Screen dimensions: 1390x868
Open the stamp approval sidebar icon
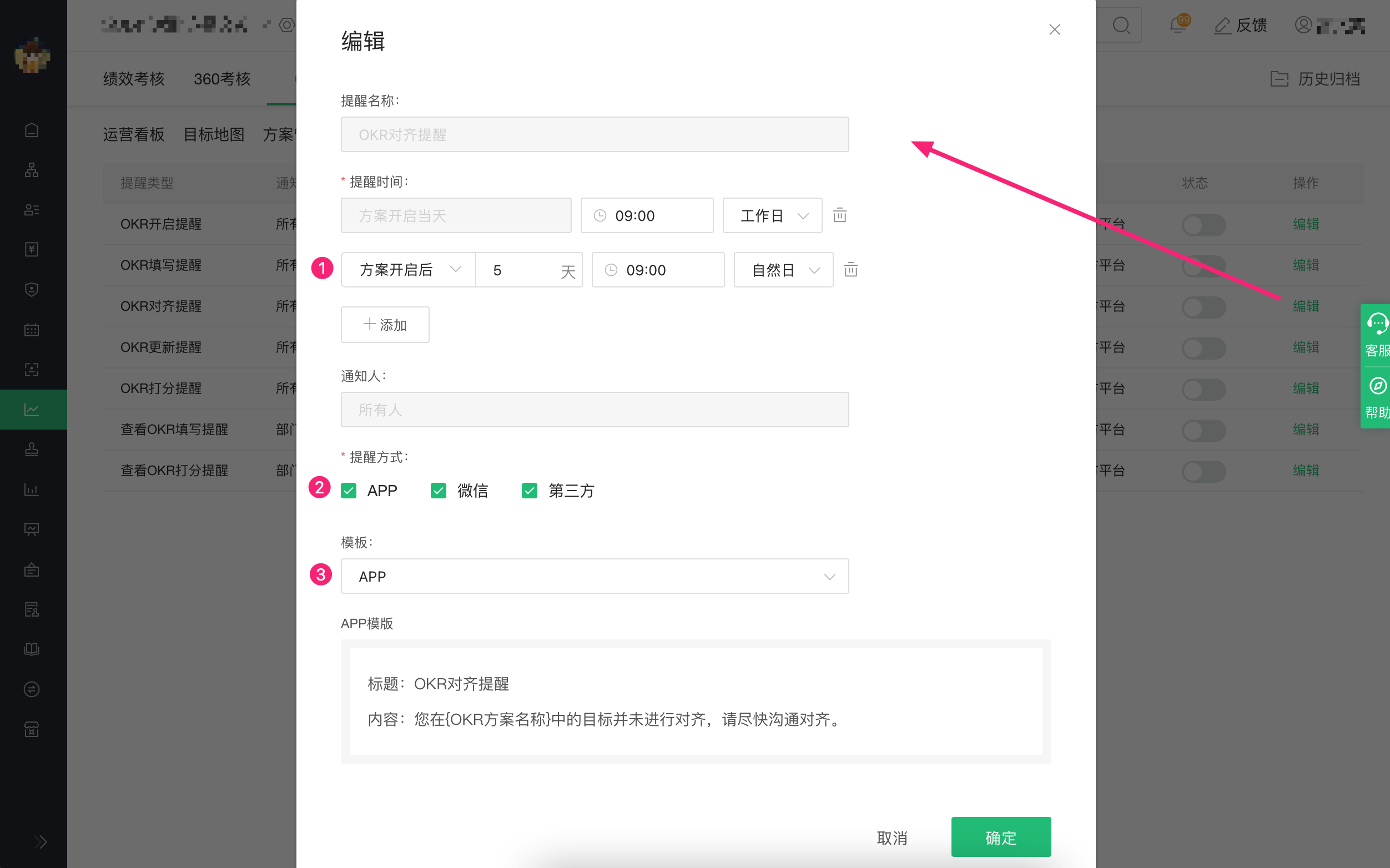click(x=32, y=450)
